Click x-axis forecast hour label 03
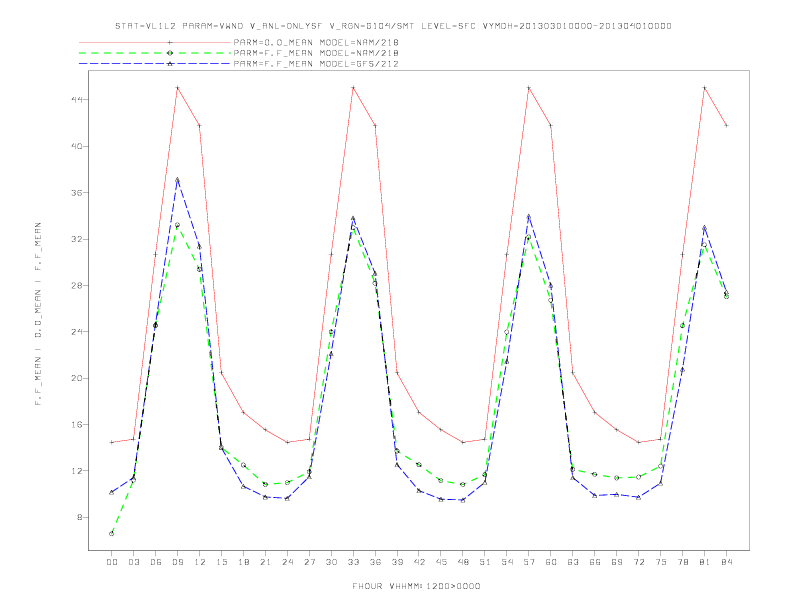 coord(133,562)
